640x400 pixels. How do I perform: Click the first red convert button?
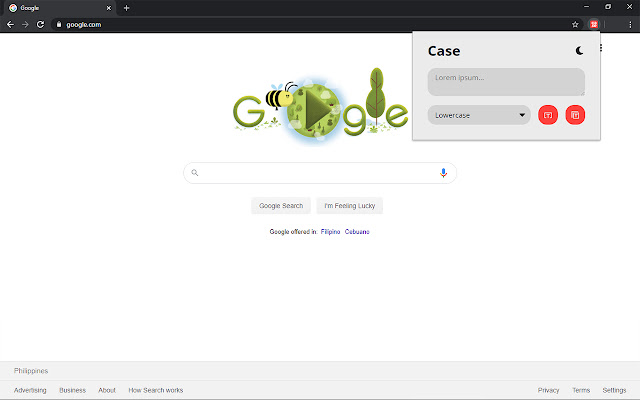click(x=548, y=115)
